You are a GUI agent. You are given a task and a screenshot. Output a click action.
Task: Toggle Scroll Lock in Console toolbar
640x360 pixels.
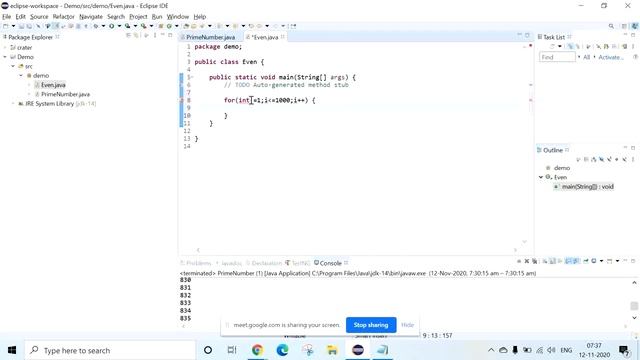click(x=552, y=261)
